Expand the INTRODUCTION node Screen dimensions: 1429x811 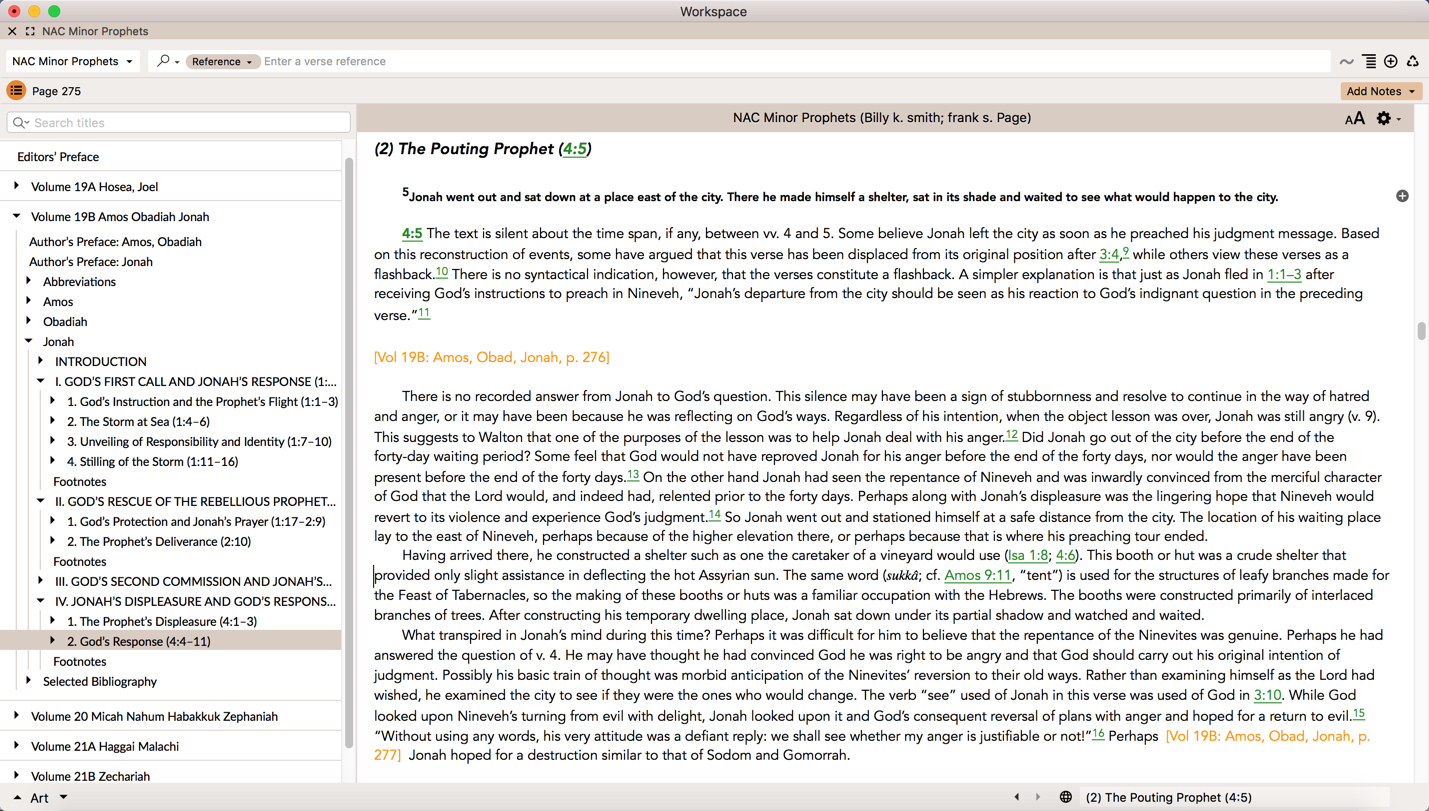41,361
